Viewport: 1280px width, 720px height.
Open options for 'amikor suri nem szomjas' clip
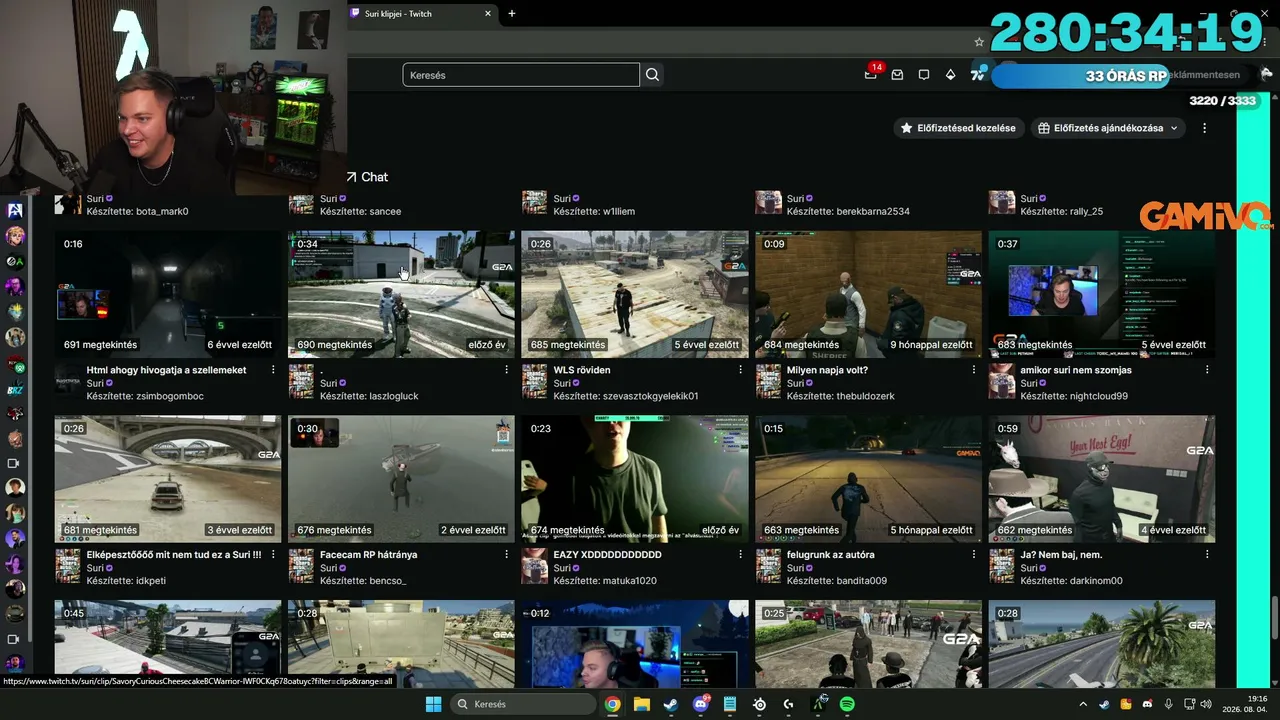(x=1207, y=370)
